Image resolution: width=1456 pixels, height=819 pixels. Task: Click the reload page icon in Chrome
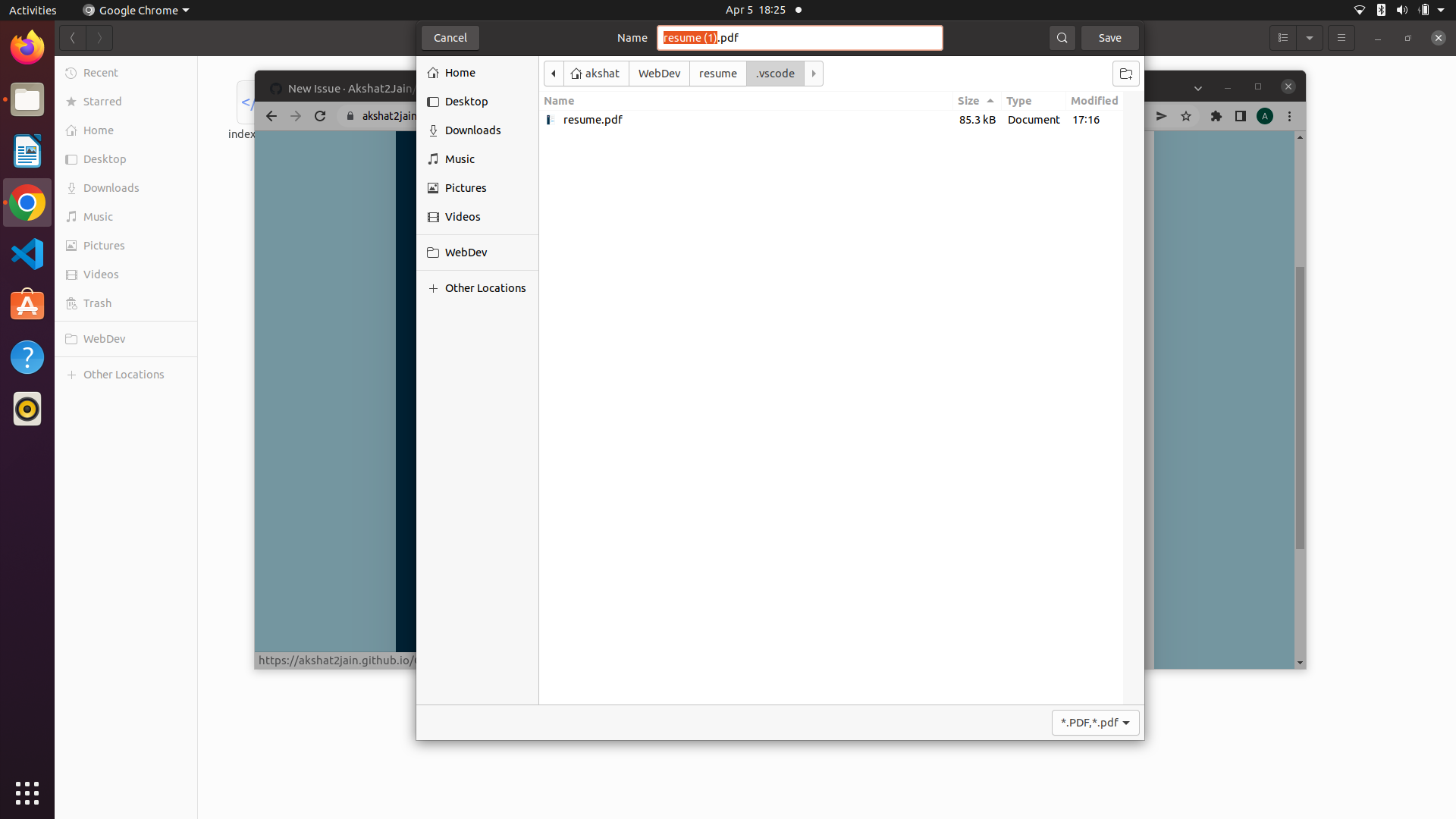coord(320,115)
